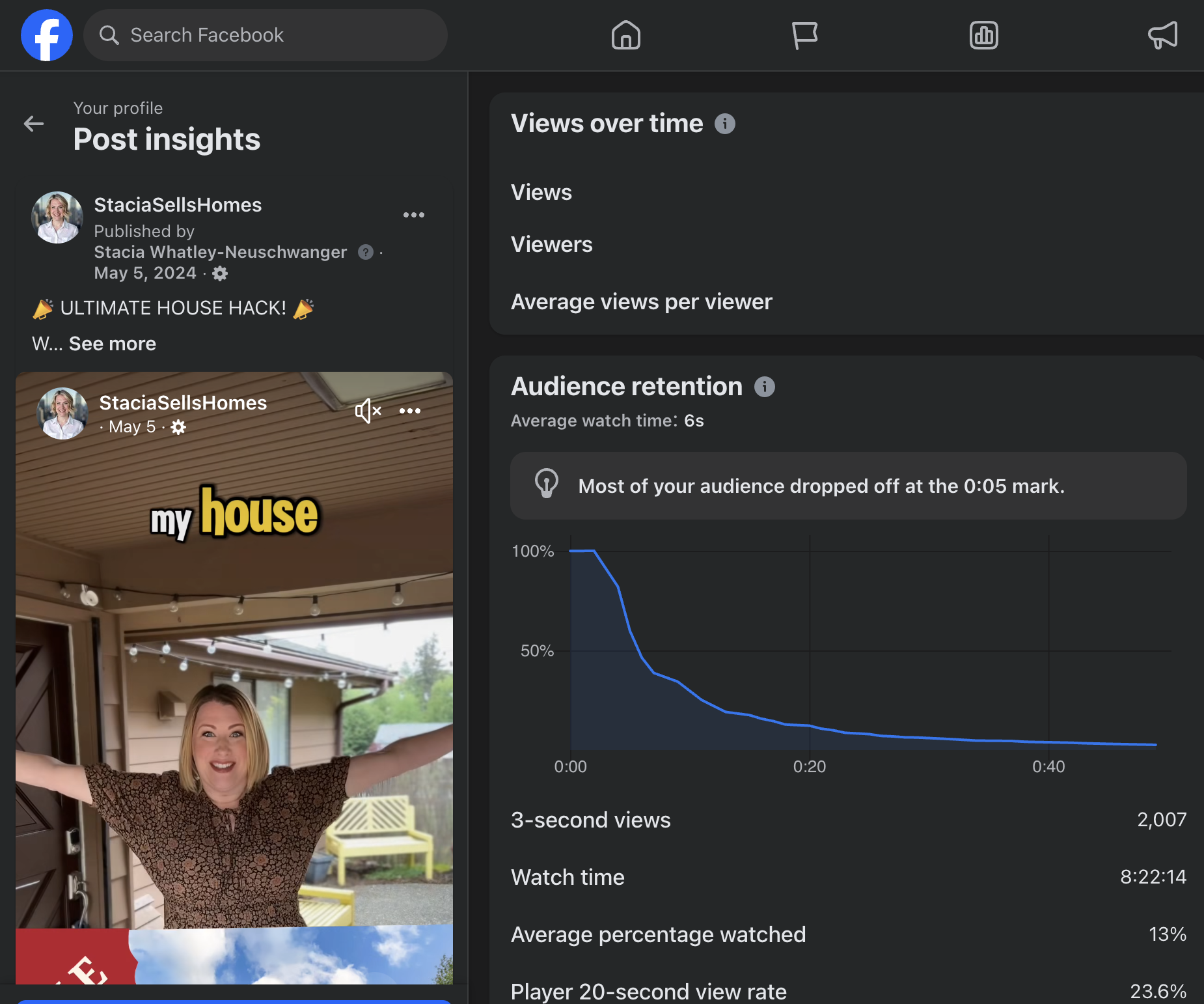
Task: Open post options three-dot menu
Action: [414, 215]
